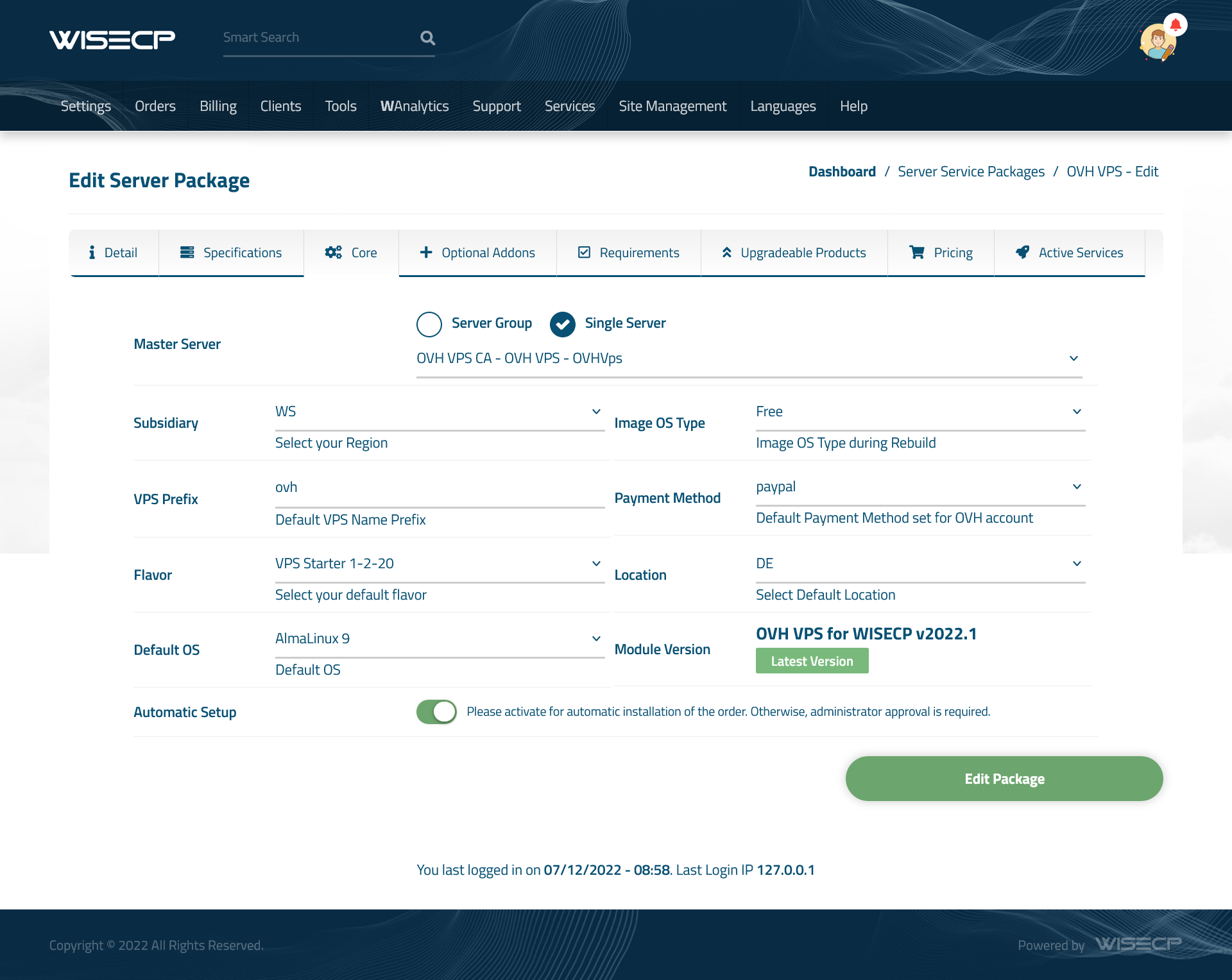Open the Site Management menu

[672, 106]
